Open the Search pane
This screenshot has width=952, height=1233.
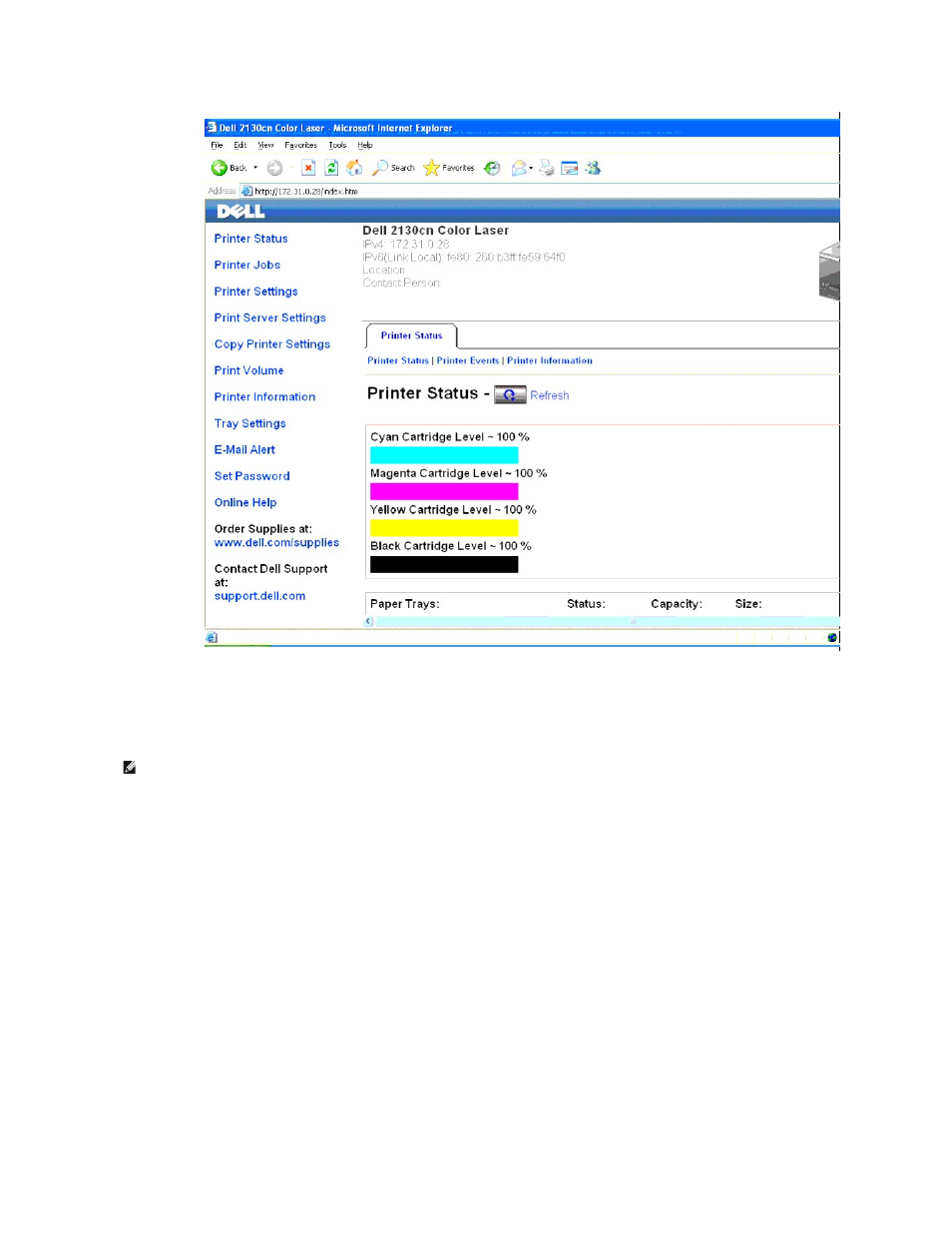[x=393, y=168]
